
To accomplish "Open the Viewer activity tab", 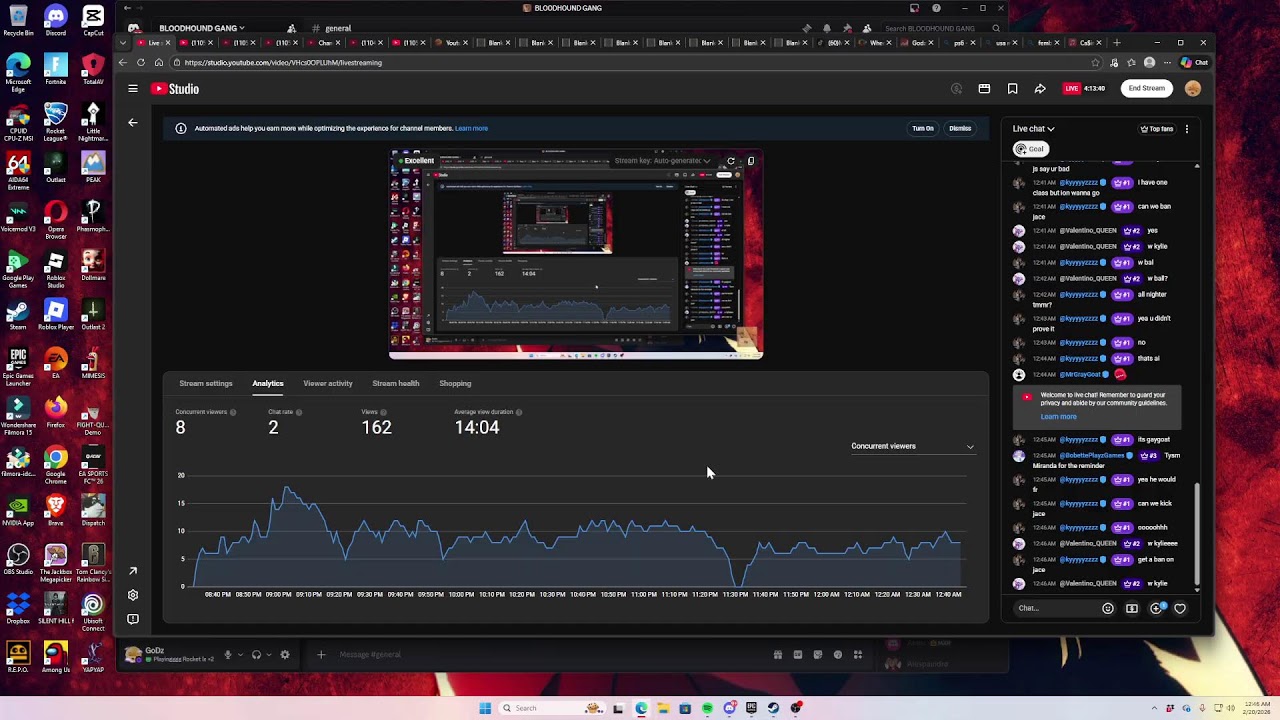I will tap(328, 383).
